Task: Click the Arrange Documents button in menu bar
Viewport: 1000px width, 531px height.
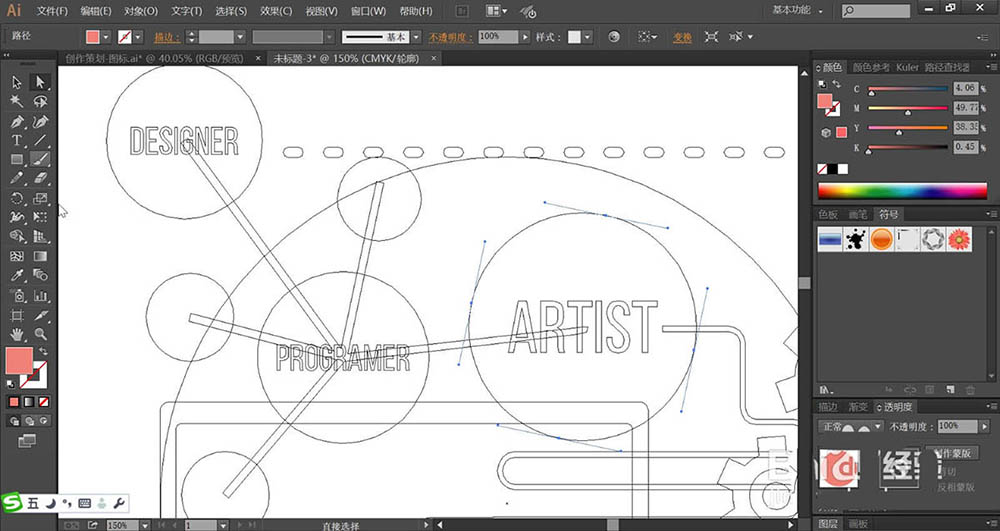Action: coord(497,11)
